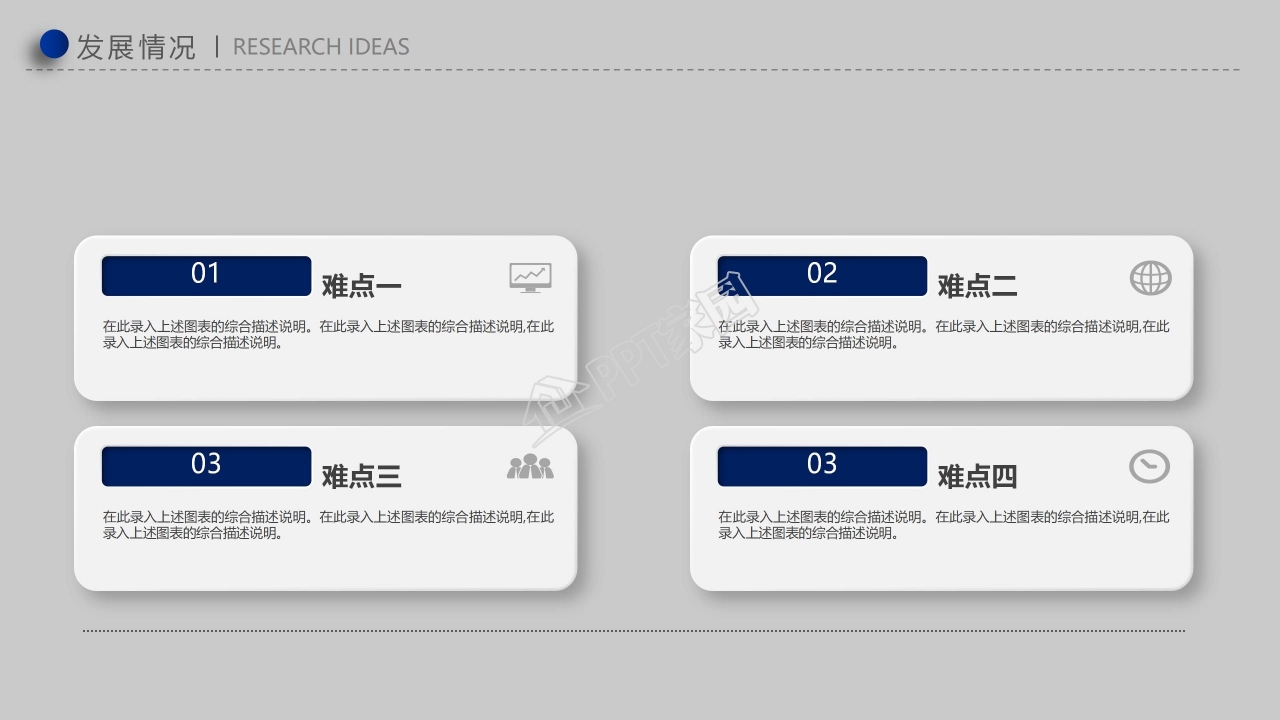This screenshot has width=1280, height=720.
Task: Click the 难点二 card title
Action: (976, 286)
